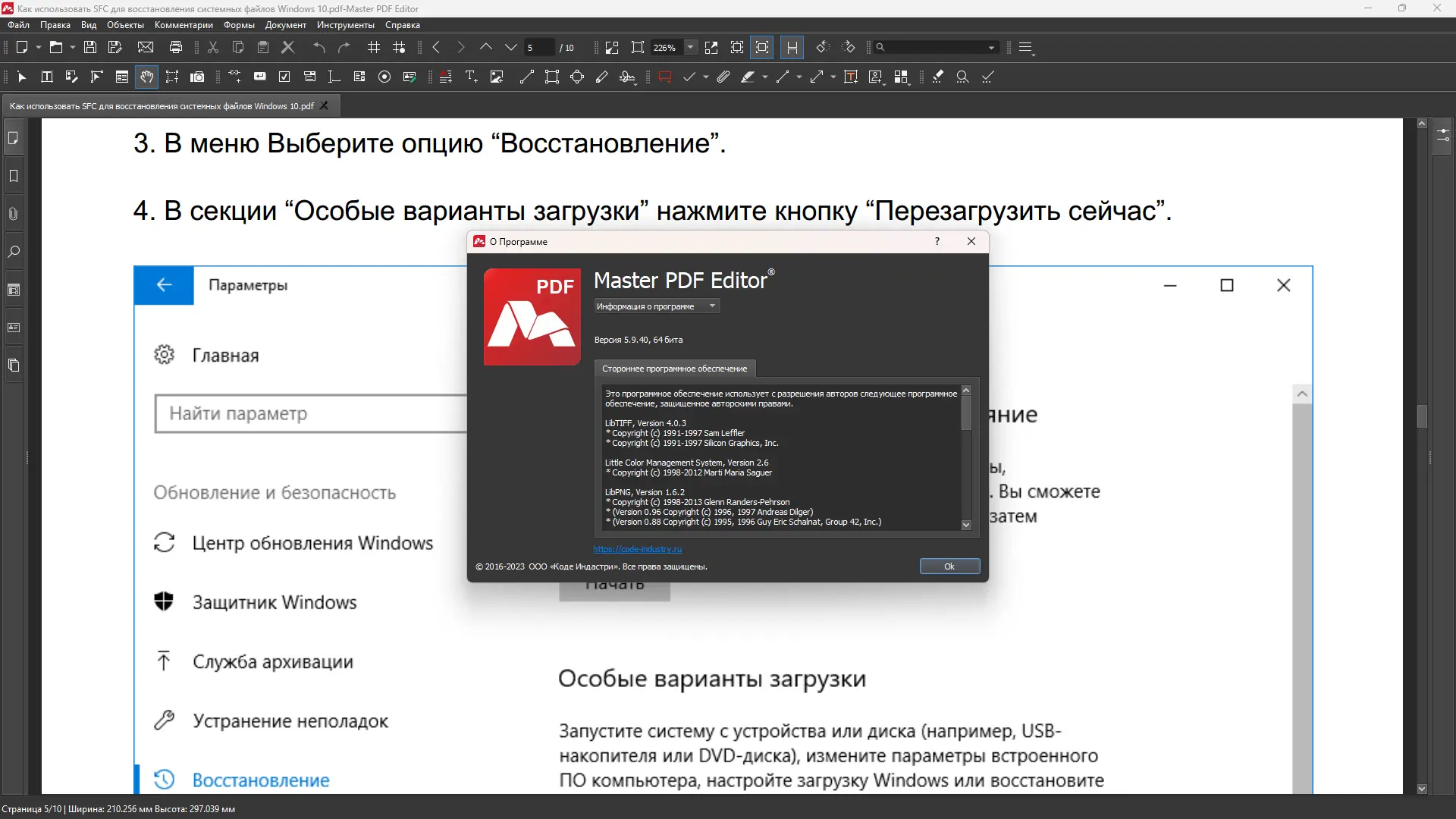Insert a checkbox form field

tap(285, 77)
